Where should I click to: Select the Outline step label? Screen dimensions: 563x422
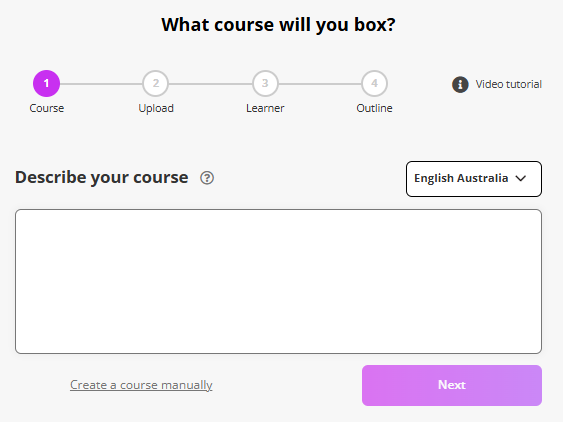point(374,108)
